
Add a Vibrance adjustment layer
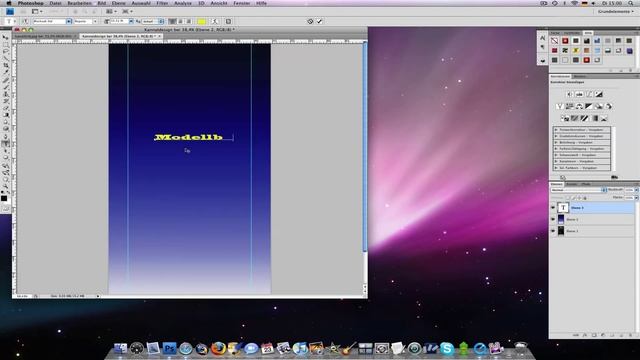[x=560, y=106]
